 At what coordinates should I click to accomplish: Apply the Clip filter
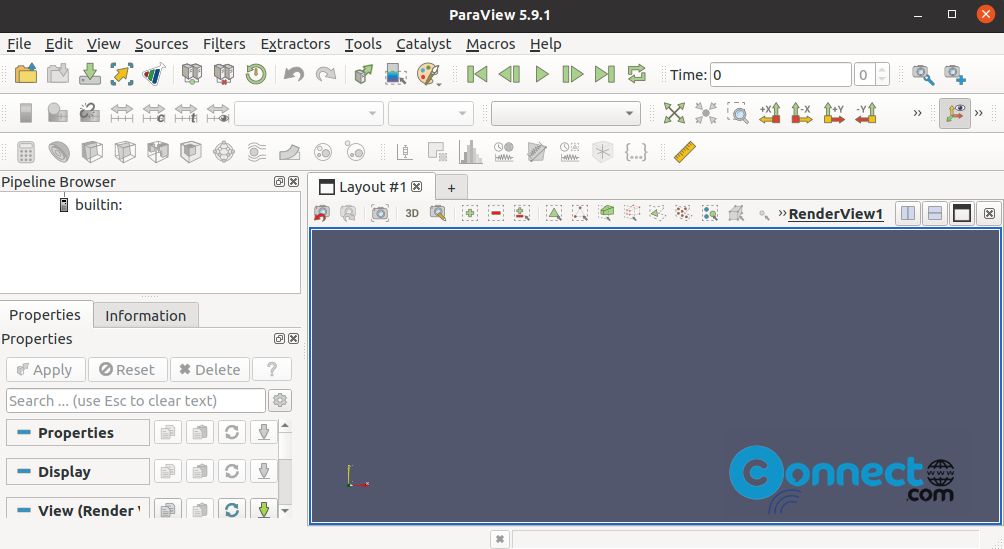[92, 152]
